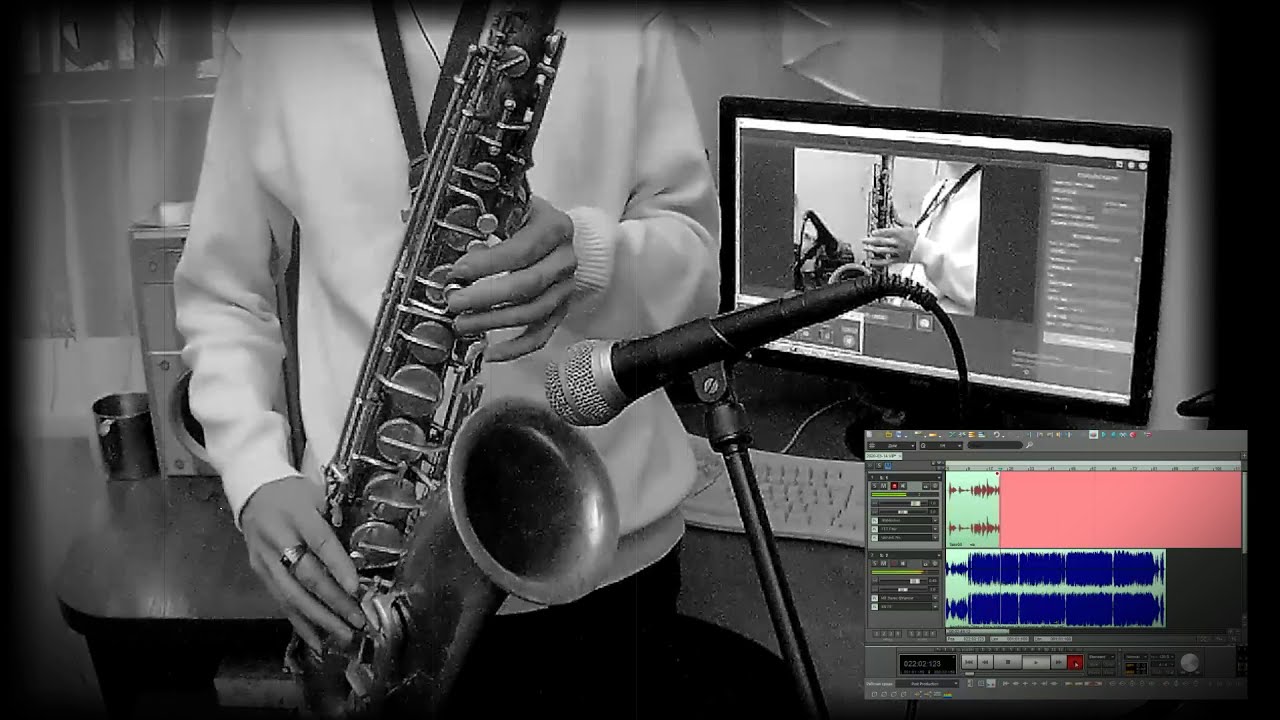Image resolution: width=1280 pixels, height=720 pixels.
Task: Click the blue waveform clip on track 2
Action: pyautogui.click(x=1056, y=589)
